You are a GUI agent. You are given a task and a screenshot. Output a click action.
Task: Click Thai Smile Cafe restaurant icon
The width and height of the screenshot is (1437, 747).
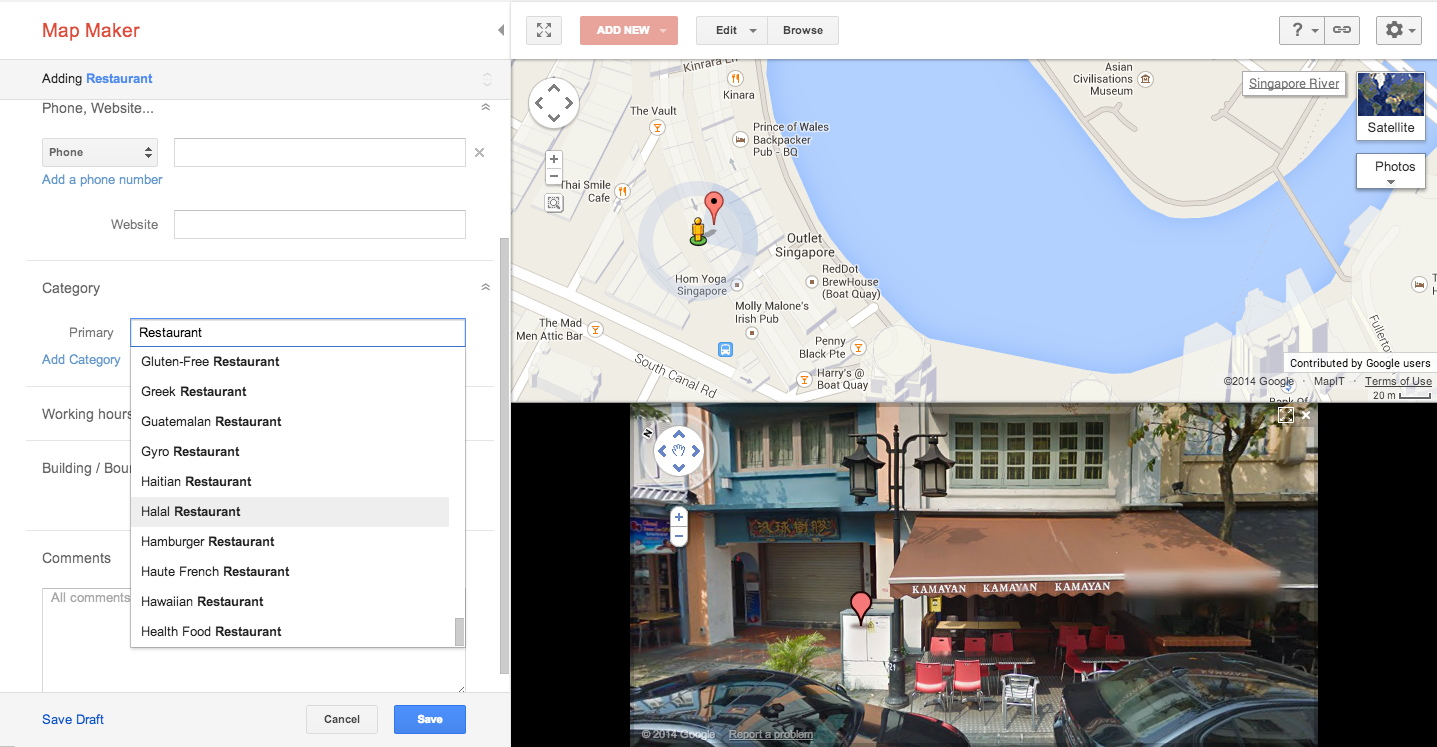(622, 191)
